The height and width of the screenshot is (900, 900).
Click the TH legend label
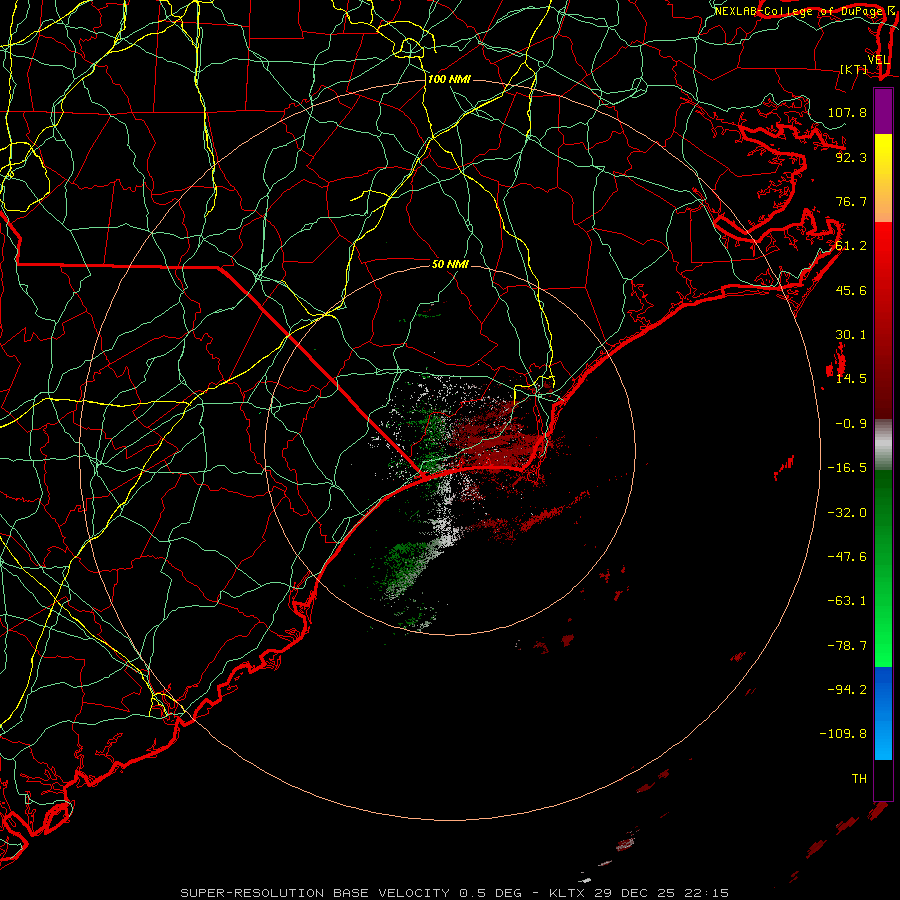click(859, 779)
